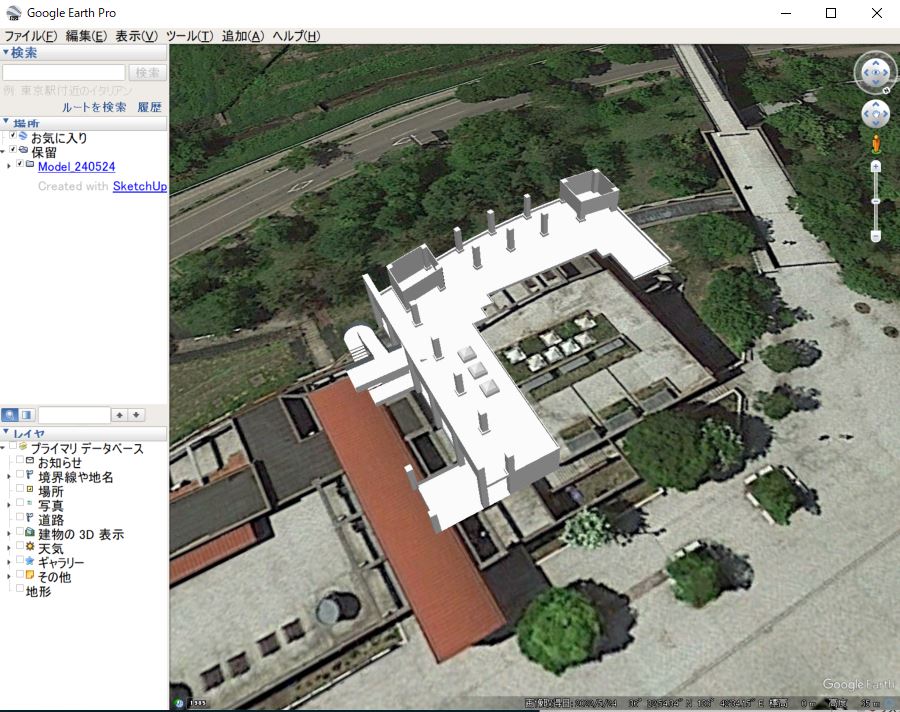The width and height of the screenshot is (900, 712).
Task: Click the historical imagery clock icon at bottom-left
Action: click(179, 703)
